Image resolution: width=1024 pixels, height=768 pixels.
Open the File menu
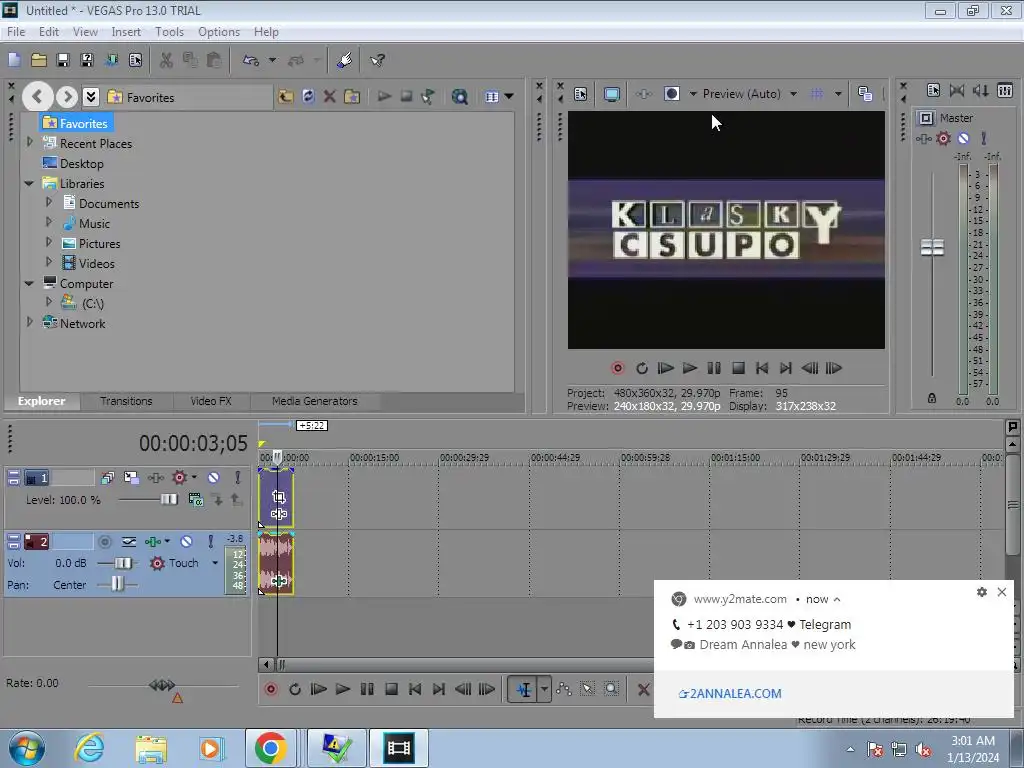click(16, 32)
